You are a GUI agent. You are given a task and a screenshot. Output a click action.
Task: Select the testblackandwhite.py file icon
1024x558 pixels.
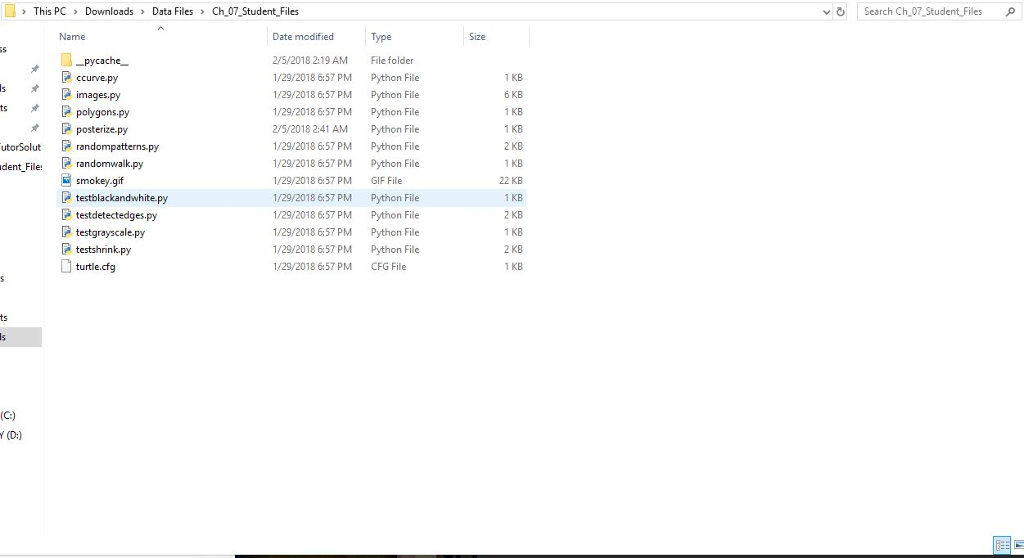[66, 197]
